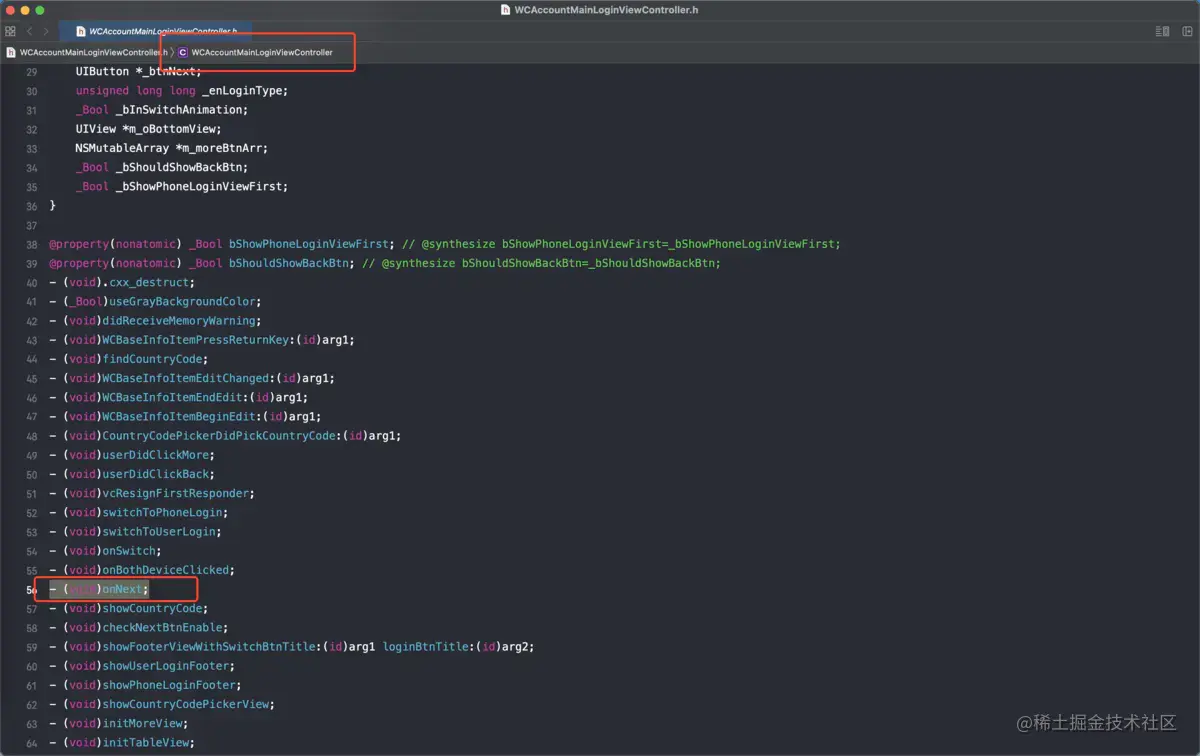Click the bShowPhoneLoginViewFirst property declaration
1200x756 pixels.
pos(445,244)
